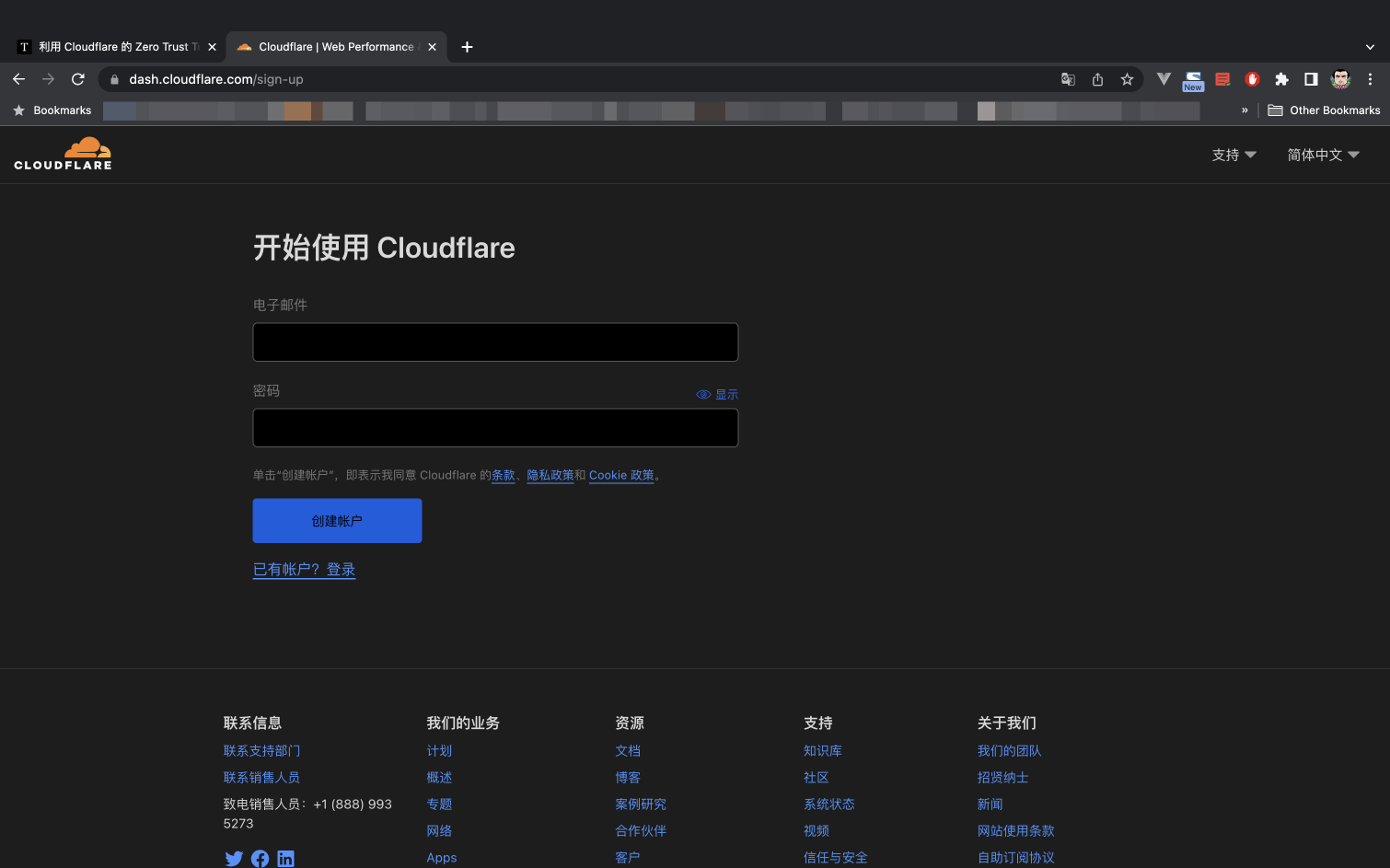Reload the page with the refresh icon
Image resolution: width=1390 pixels, height=868 pixels.
click(78, 79)
